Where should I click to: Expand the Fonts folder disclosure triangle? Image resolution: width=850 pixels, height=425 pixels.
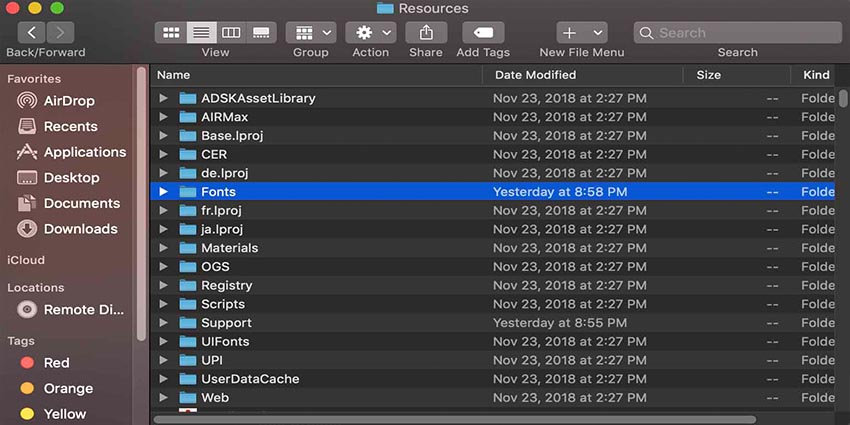(164, 192)
